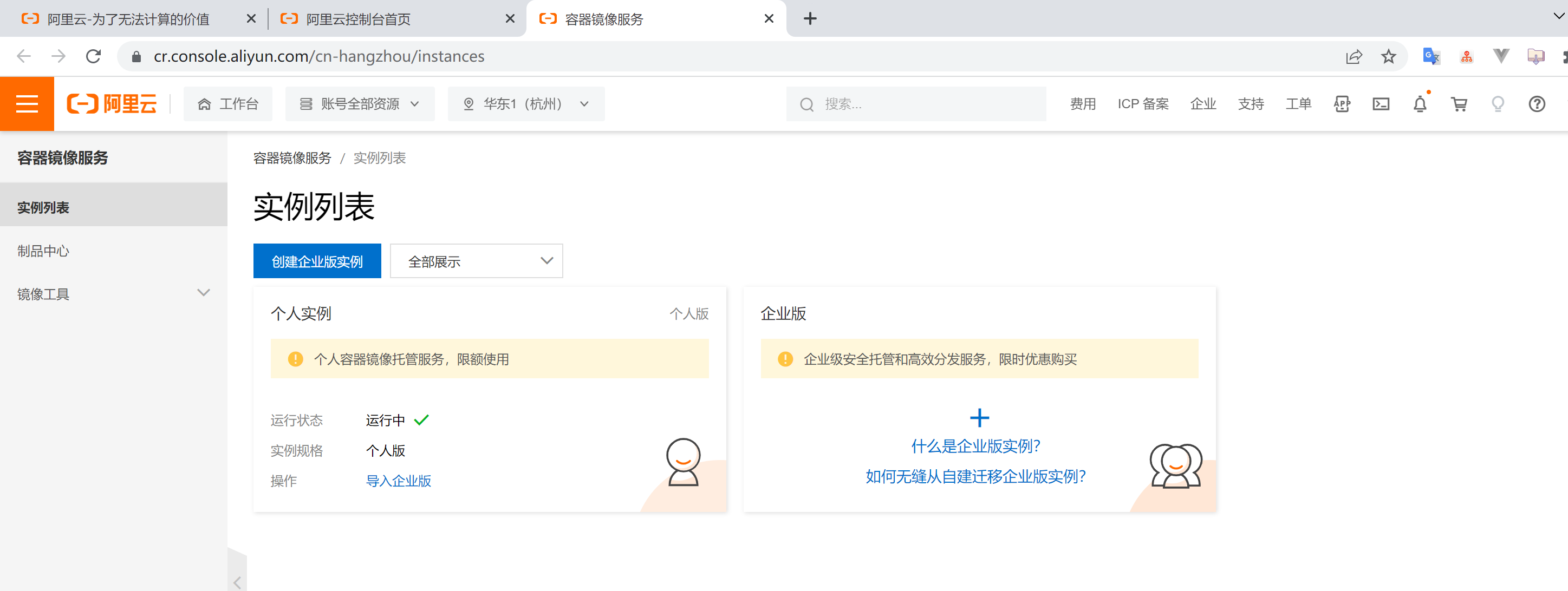Click the API debugger icon
Screen dimensions: 1568x591
pyautogui.click(x=1342, y=104)
